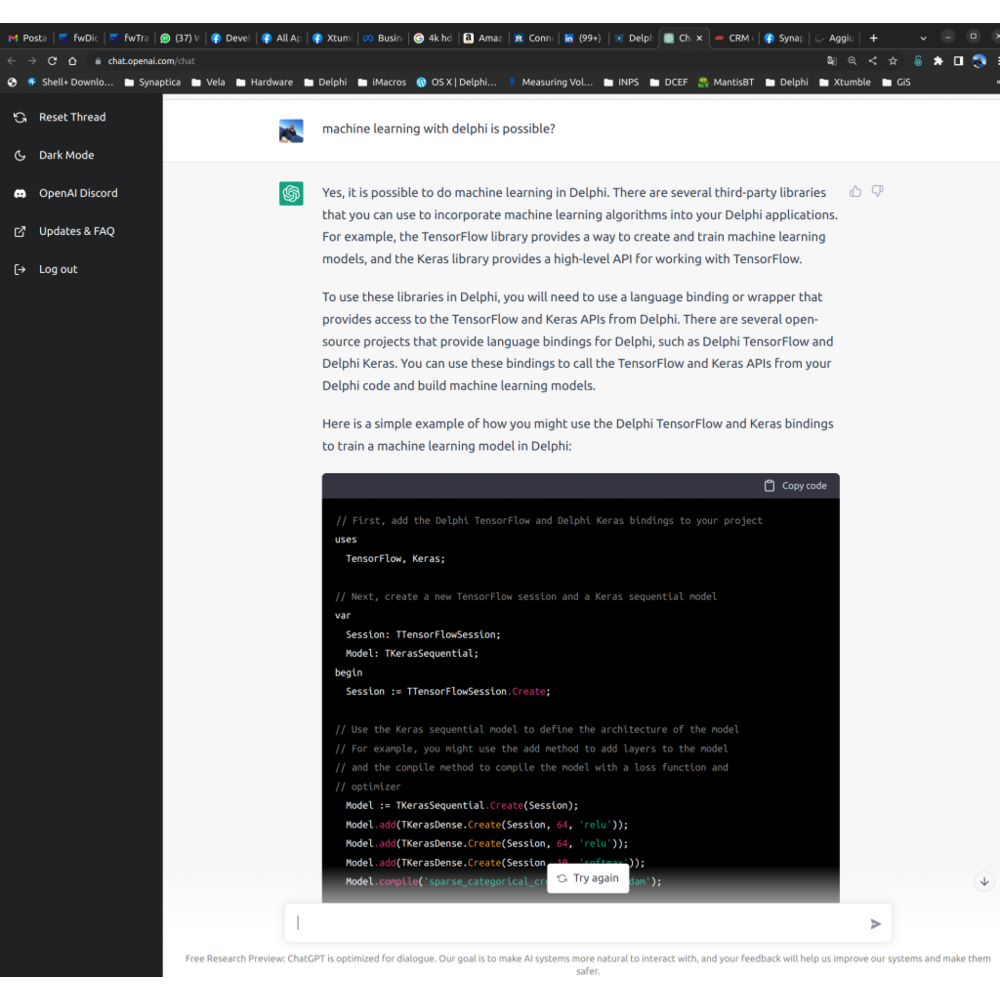Screen dimensions: 1000x1000
Task: Give the response a thumbs down
Action: [878, 191]
